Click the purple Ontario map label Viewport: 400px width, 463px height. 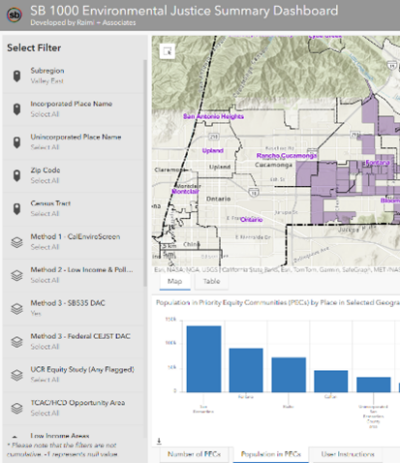point(252,220)
